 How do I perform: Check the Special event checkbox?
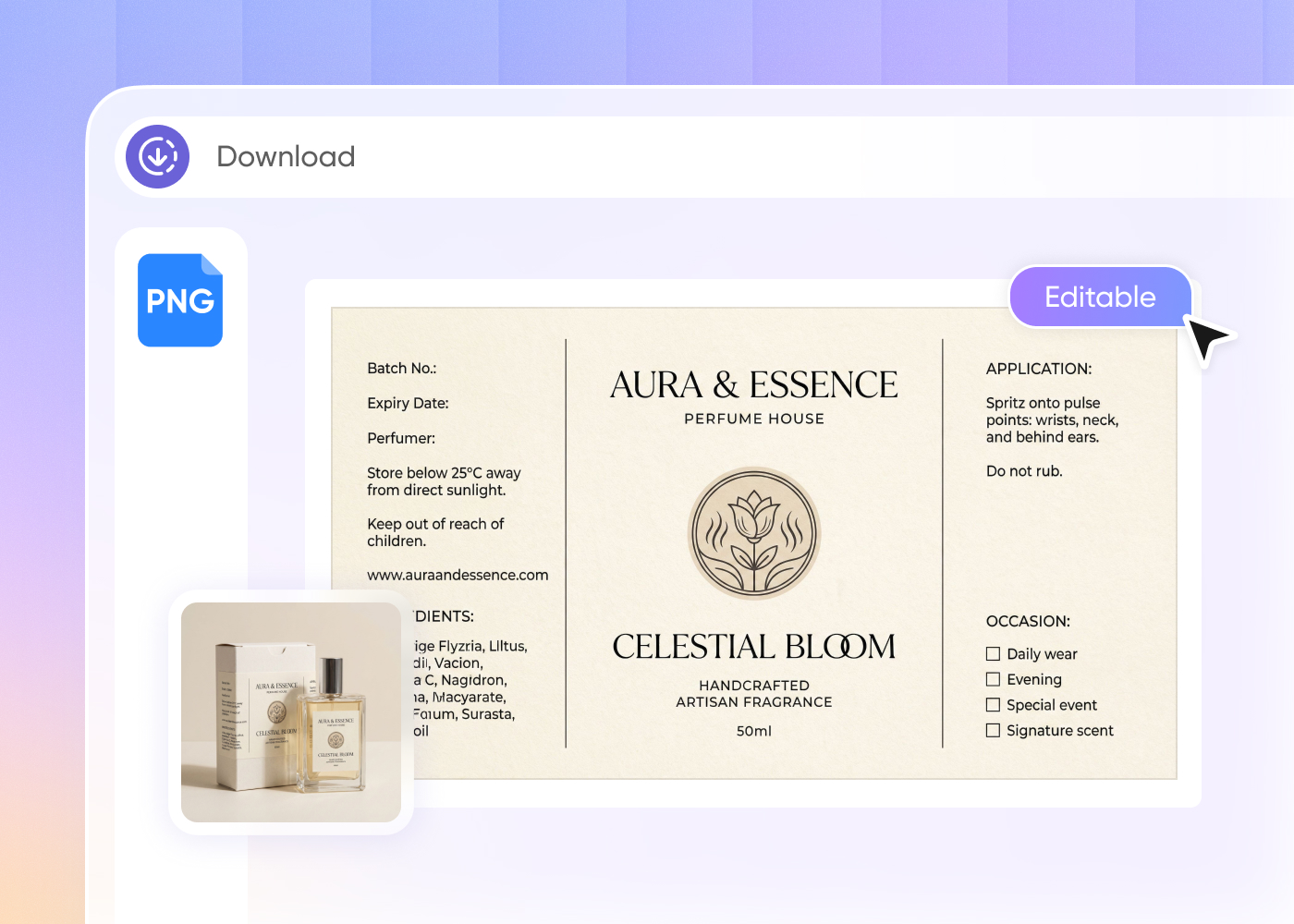(x=993, y=704)
